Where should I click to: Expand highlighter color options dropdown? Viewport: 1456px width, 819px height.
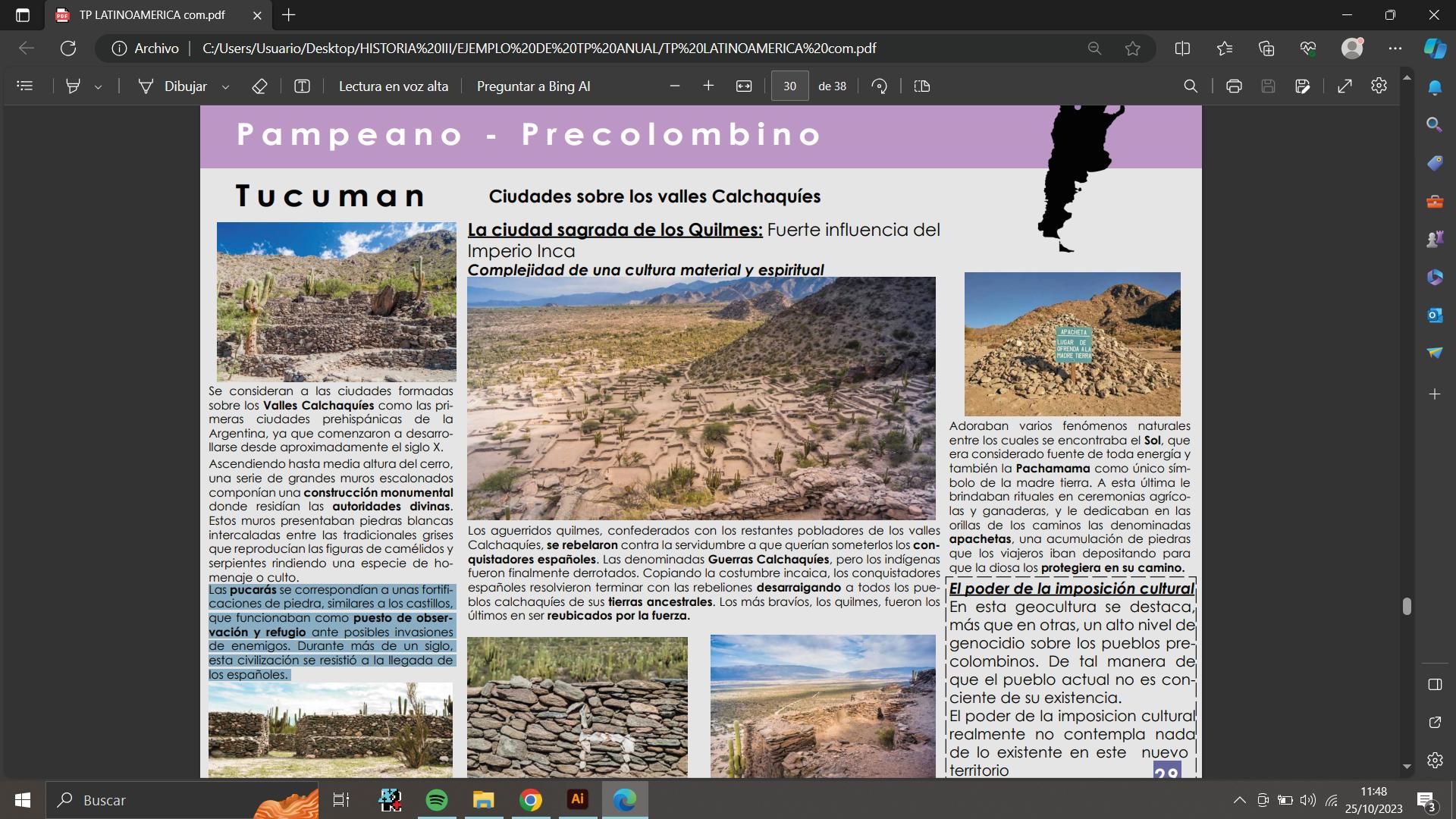coord(99,87)
